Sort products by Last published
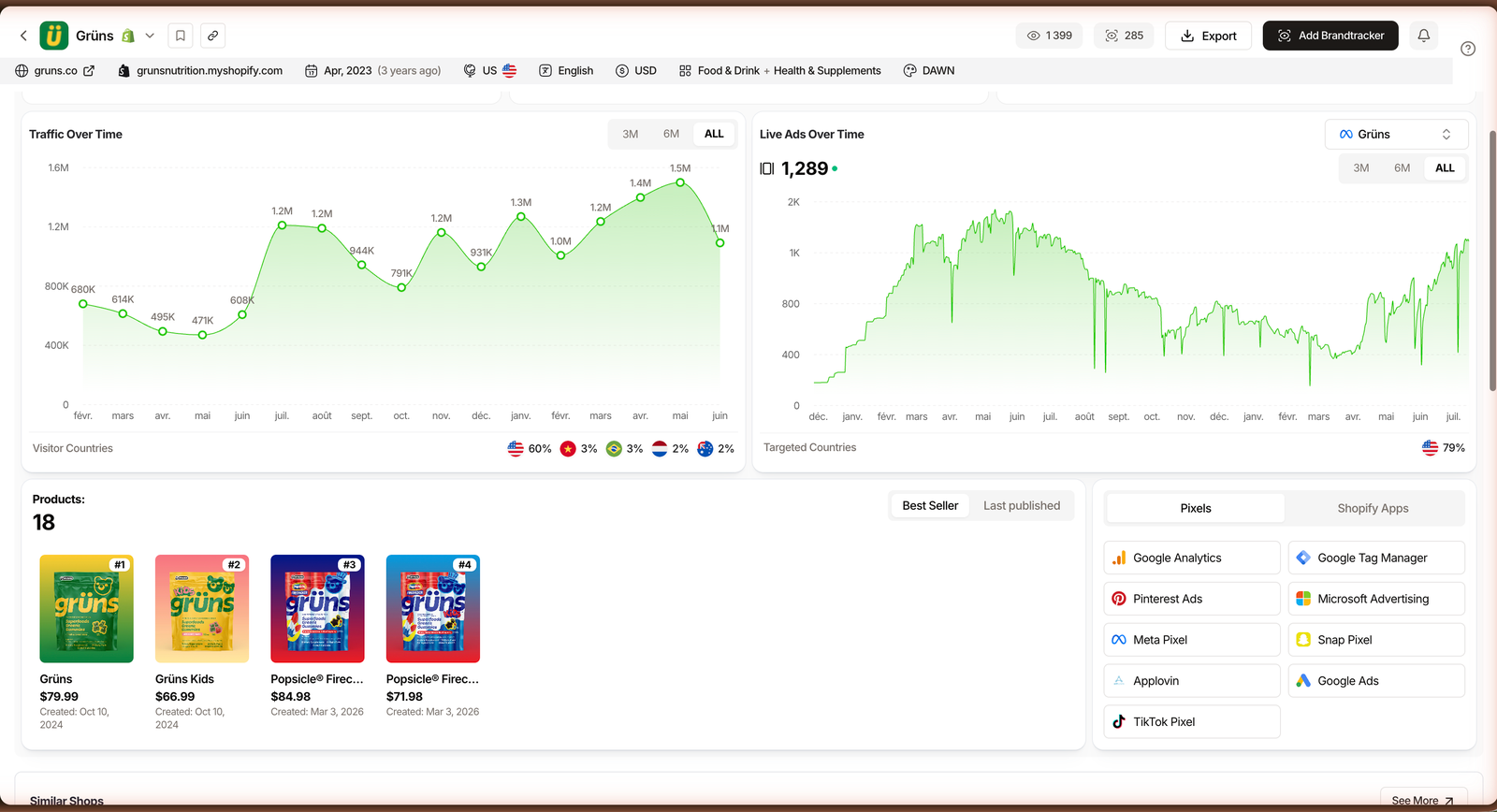Image resolution: width=1497 pixels, height=812 pixels. (1022, 506)
